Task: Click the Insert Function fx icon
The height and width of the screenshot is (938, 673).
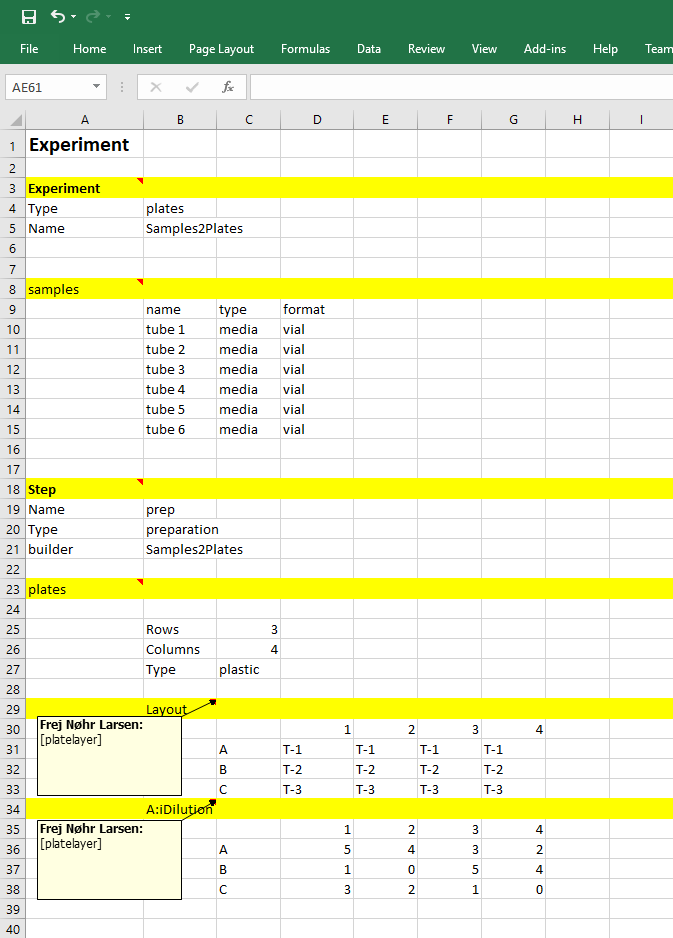Action: pos(228,87)
